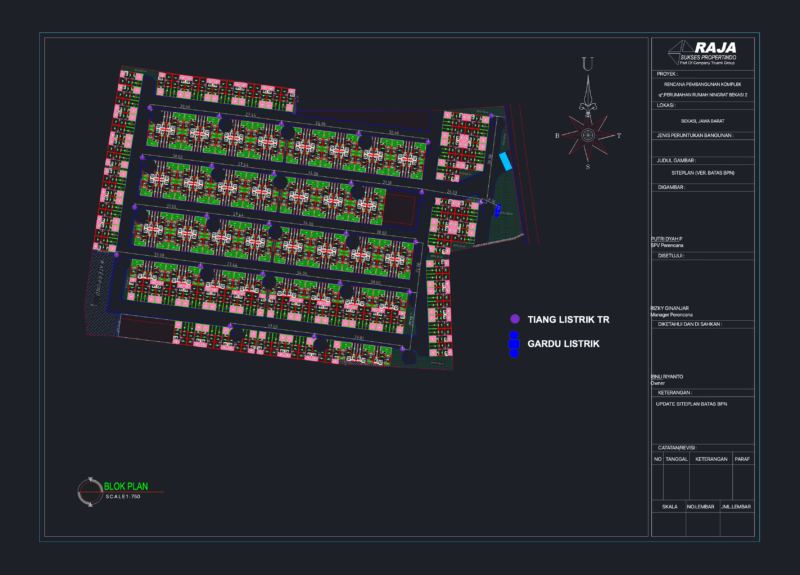Viewport: 800px width, 575px height.
Task: Select the TIANG LISTRIK TR legend label
Action: point(568,319)
